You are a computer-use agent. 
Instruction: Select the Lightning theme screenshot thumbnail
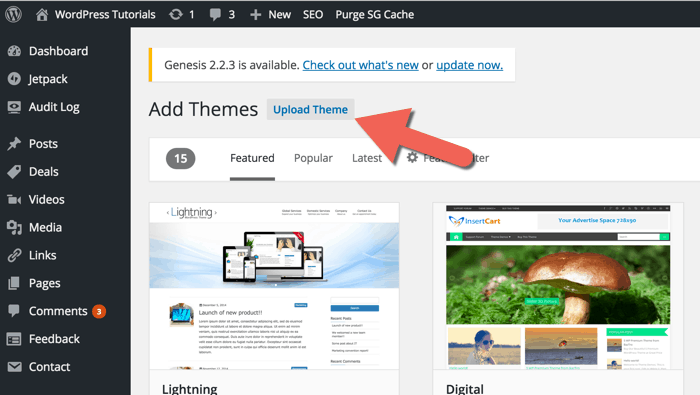click(274, 286)
